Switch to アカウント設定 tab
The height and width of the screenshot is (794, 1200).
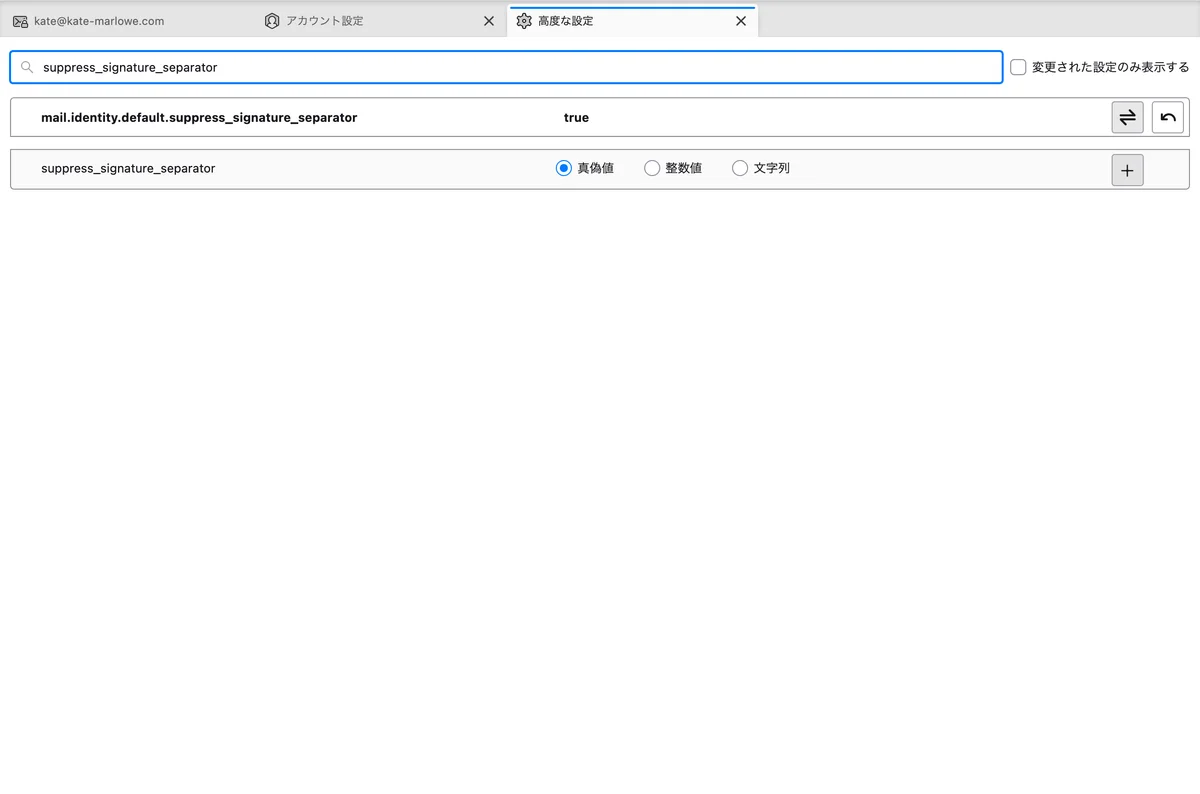(x=379, y=21)
